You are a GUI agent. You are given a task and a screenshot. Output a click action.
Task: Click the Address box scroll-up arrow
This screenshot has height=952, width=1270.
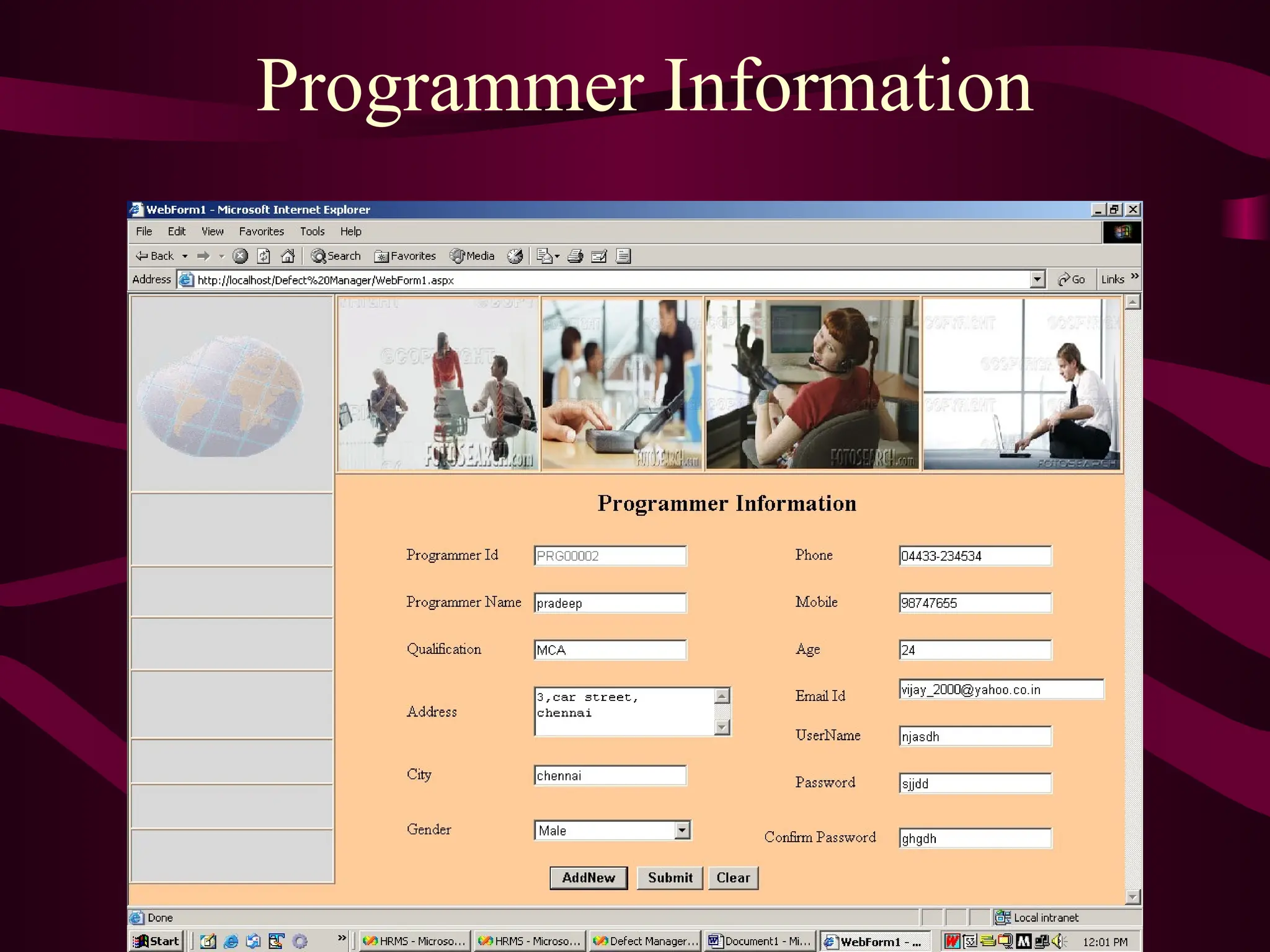(722, 695)
